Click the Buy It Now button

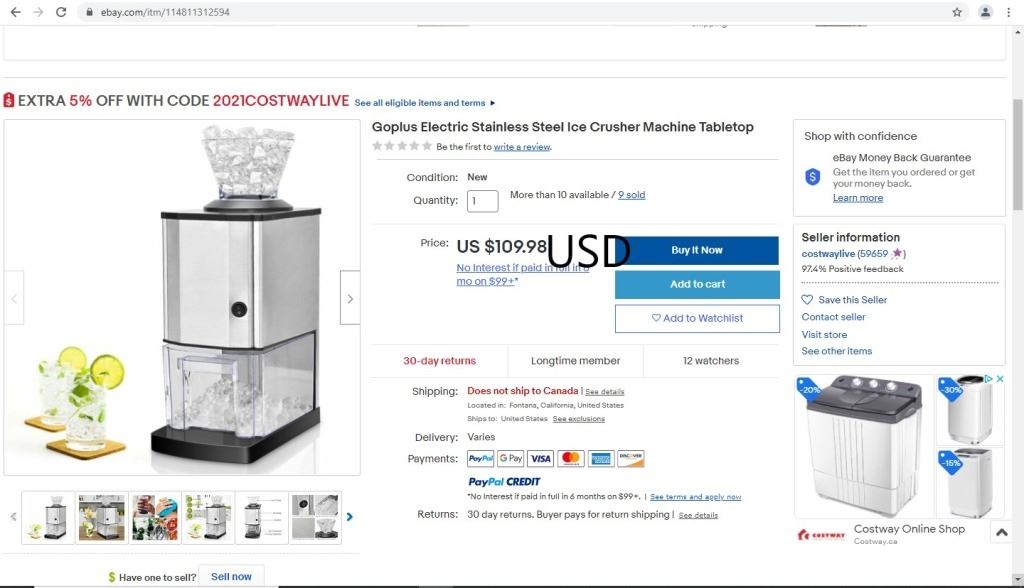click(x=697, y=250)
